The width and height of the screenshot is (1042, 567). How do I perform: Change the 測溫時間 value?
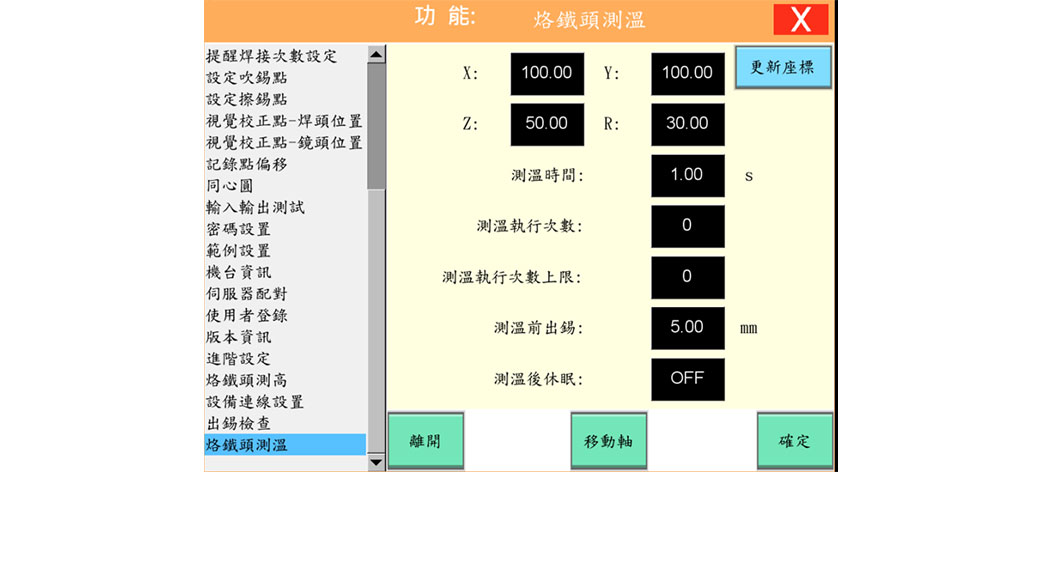tap(687, 175)
